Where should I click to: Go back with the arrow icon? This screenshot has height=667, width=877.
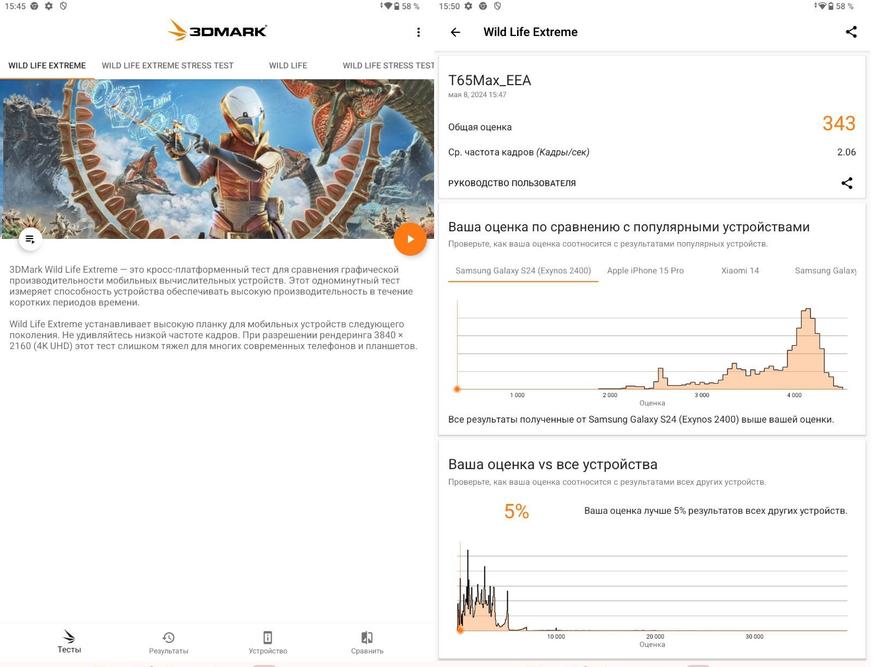click(x=455, y=32)
